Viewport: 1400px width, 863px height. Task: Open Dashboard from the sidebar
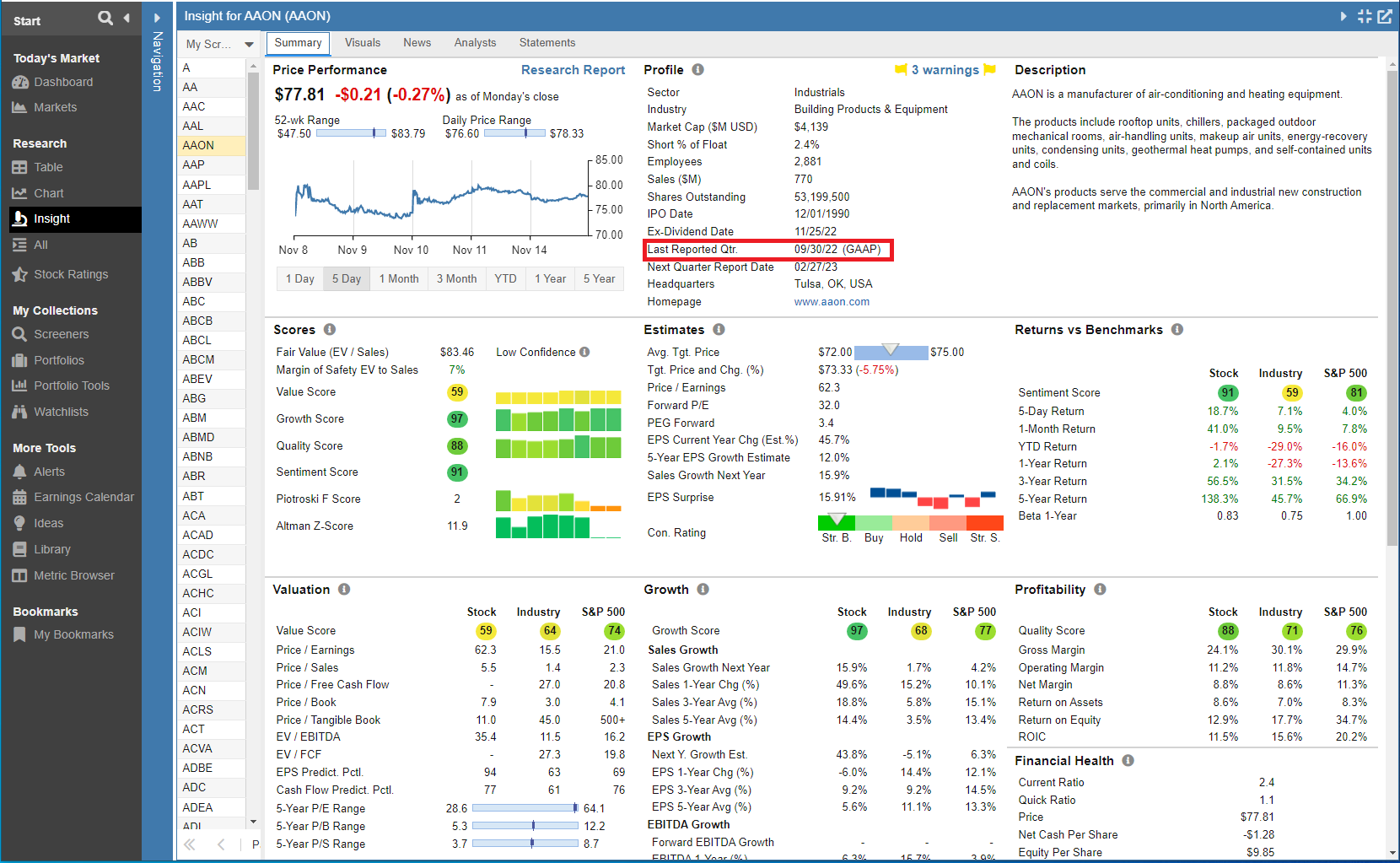tap(63, 82)
